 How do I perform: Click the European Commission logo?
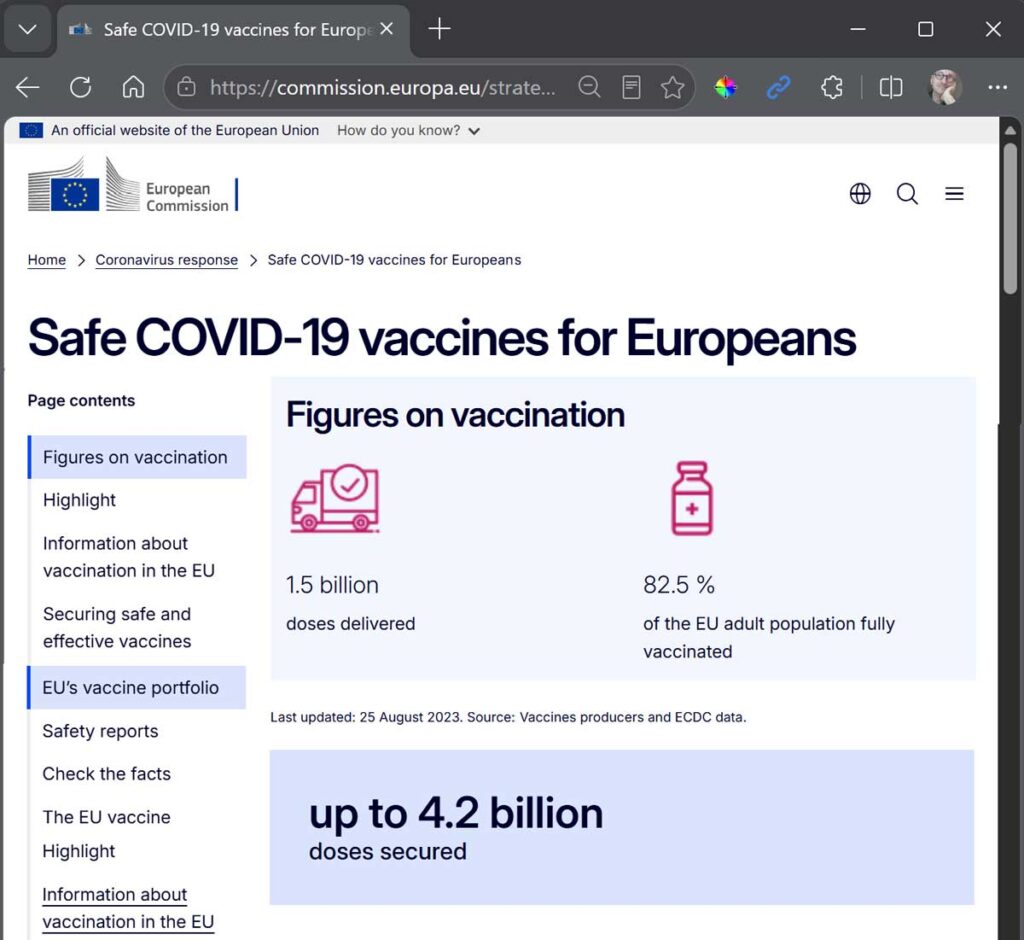(133, 185)
